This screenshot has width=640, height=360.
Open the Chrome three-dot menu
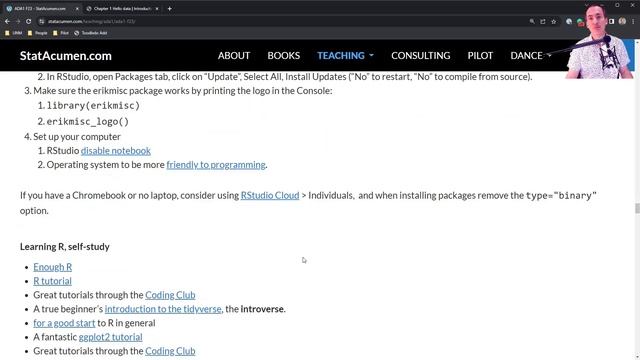[633, 21]
